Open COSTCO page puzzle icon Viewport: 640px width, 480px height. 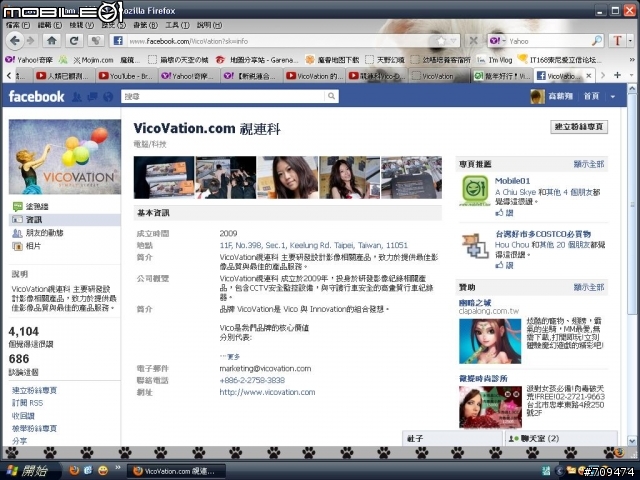[475, 244]
